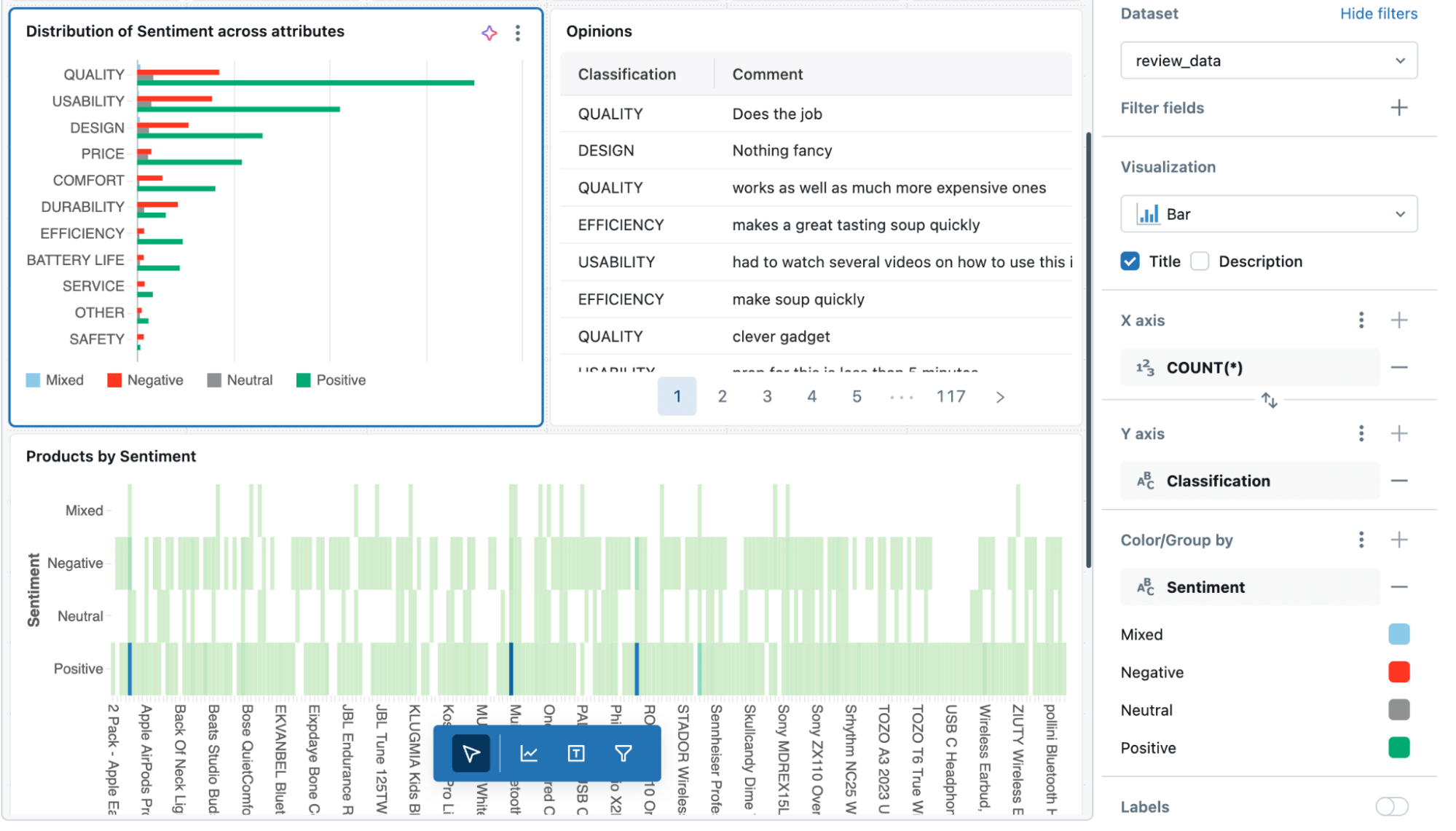Jump to page 117 of Opinions

951,396
